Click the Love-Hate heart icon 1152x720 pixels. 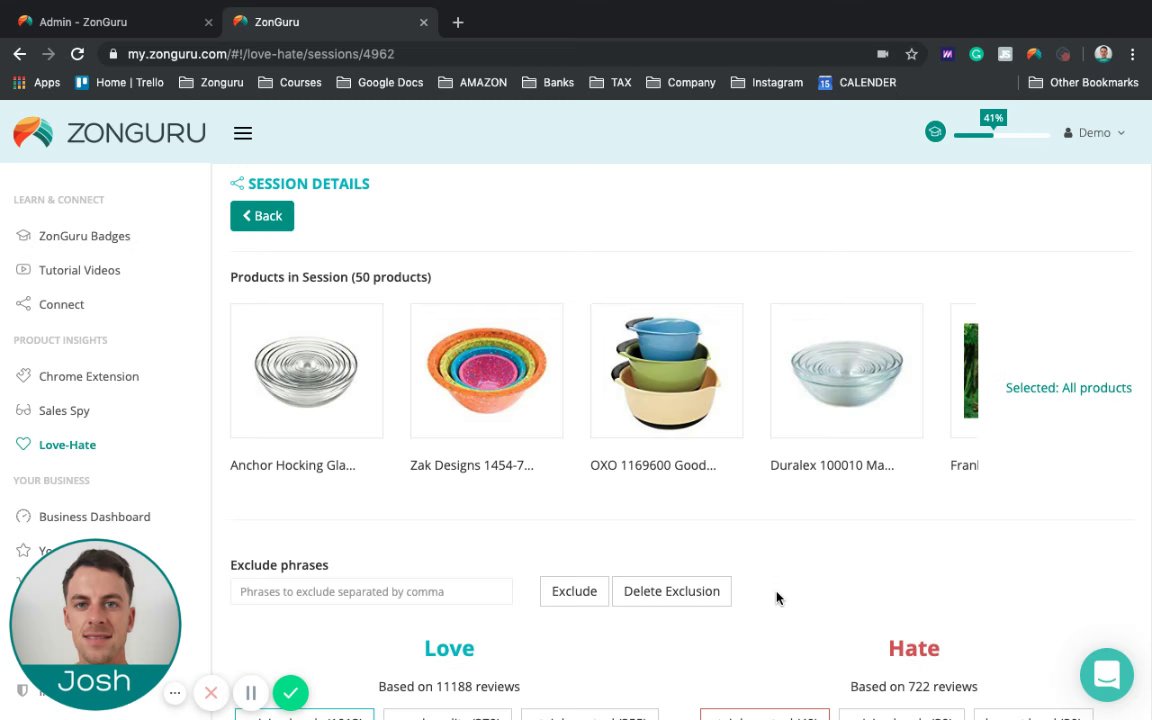coord(23,444)
